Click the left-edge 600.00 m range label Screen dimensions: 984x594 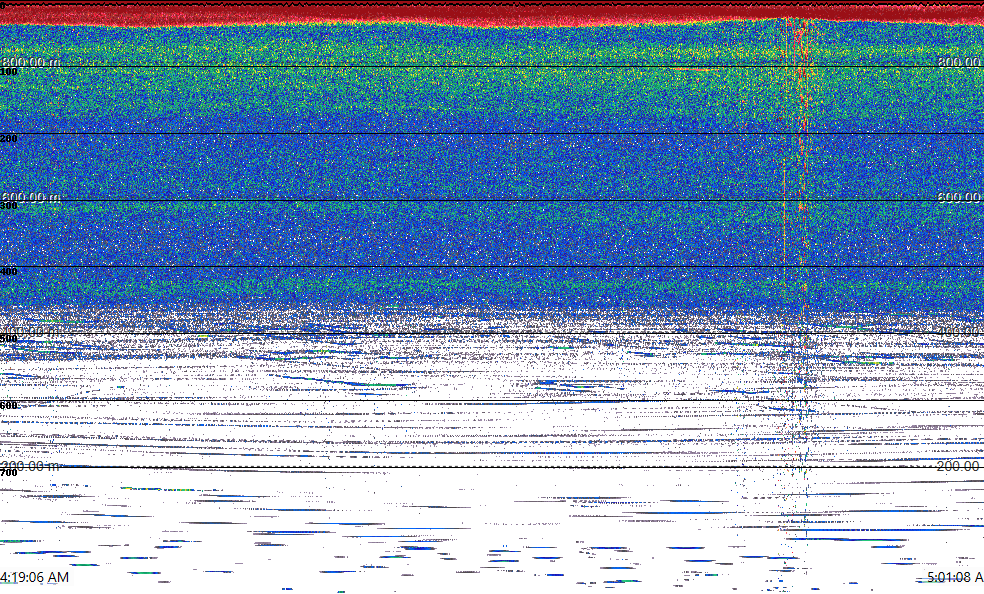coord(31,197)
